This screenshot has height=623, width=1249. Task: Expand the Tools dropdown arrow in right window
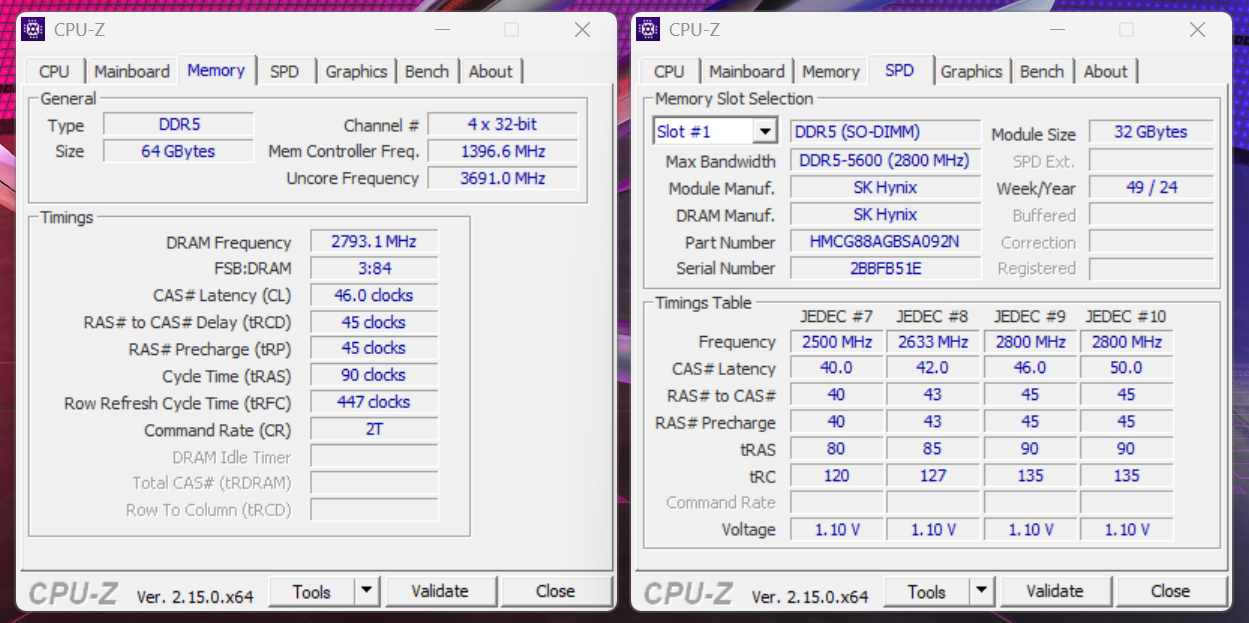coord(982,591)
